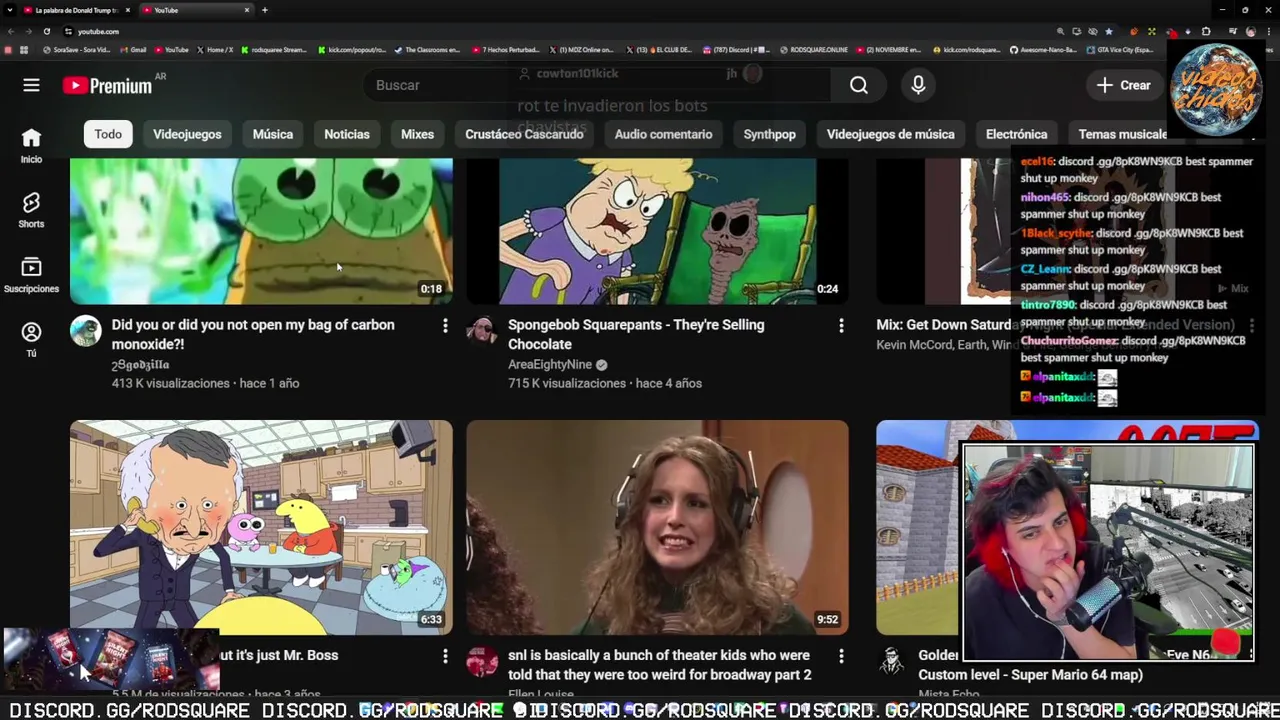Open title 'Spongebob Squarepants - They're Selling Chocolate'
The width and height of the screenshot is (1280, 720).
tap(636, 334)
